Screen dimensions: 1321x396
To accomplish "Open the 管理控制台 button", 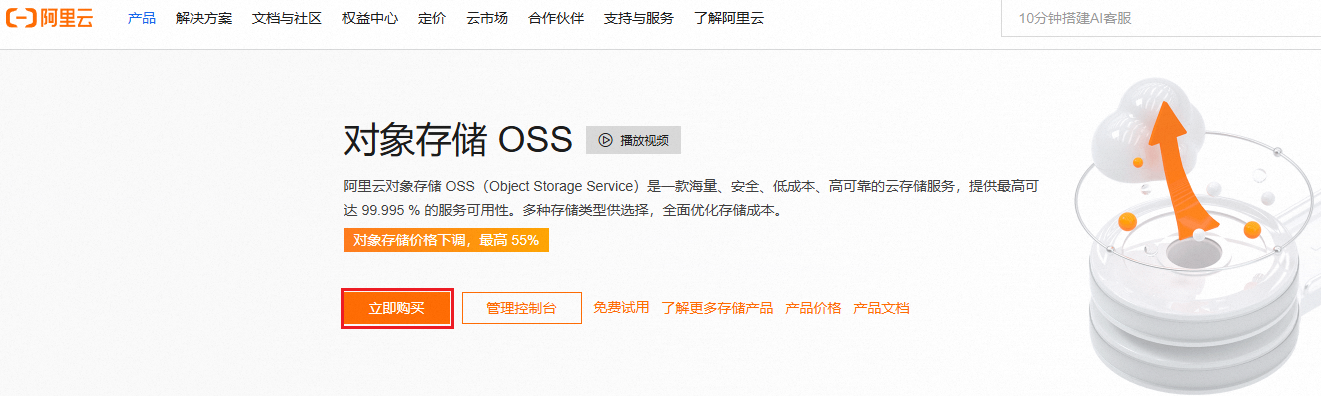I will pyautogui.click(x=521, y=308).
